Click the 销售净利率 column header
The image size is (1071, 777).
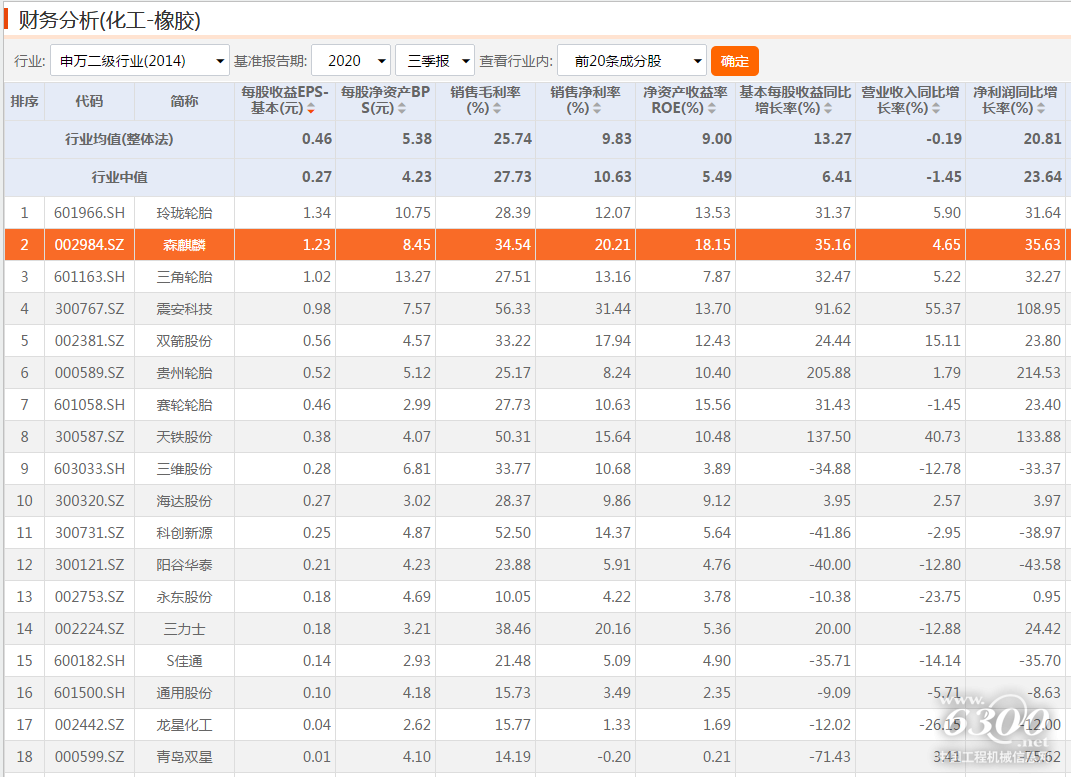(x=585, y=100)
